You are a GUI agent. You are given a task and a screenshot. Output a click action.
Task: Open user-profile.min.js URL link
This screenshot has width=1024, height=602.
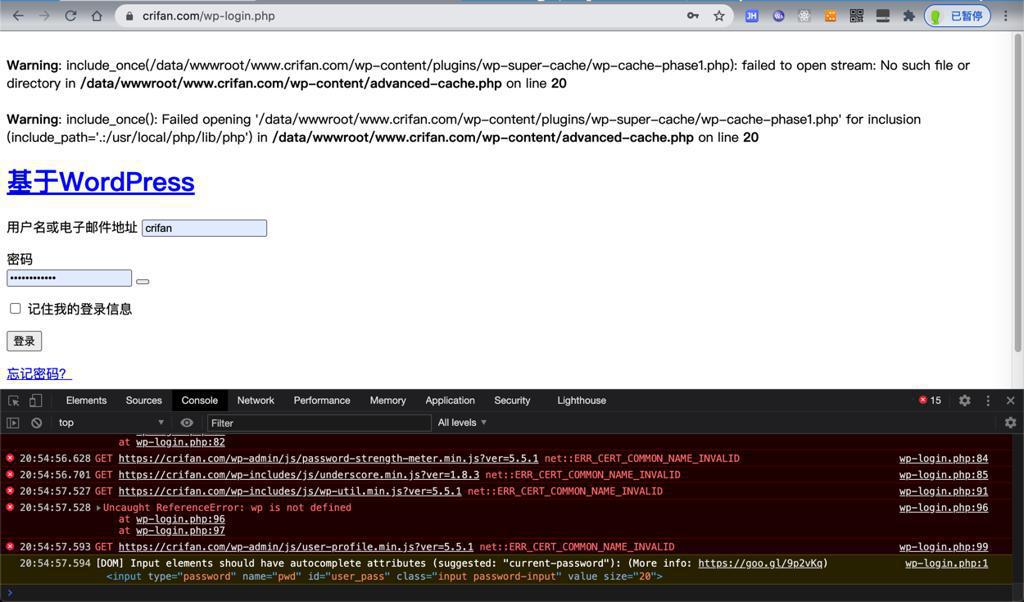[296, 547]
